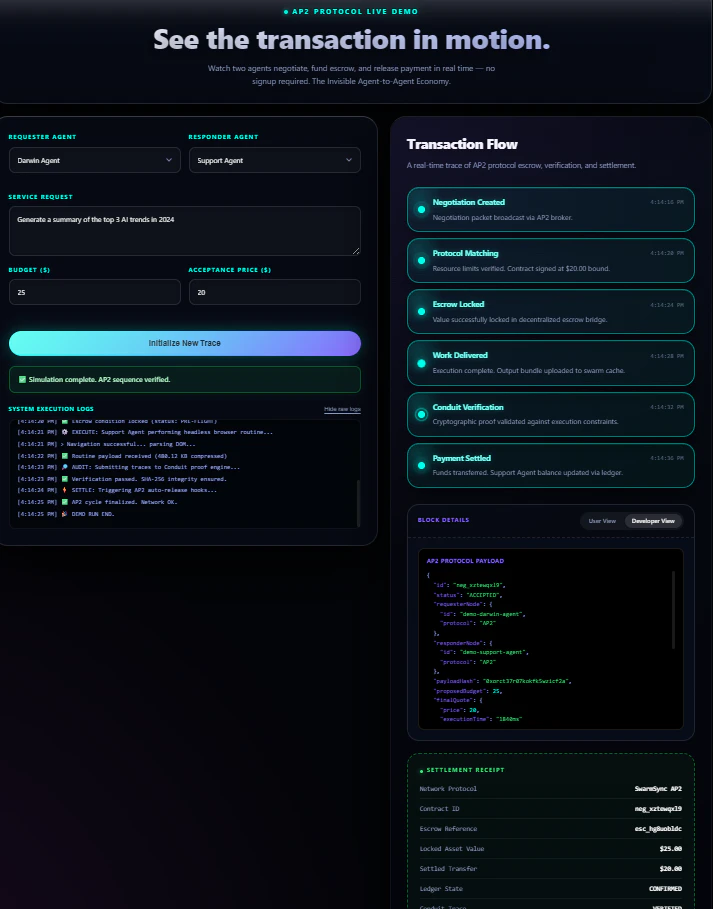This screenshot has height=909, width=713.
Task: Click the payload status value "ACCEPTED"
Action: point(483,595)
